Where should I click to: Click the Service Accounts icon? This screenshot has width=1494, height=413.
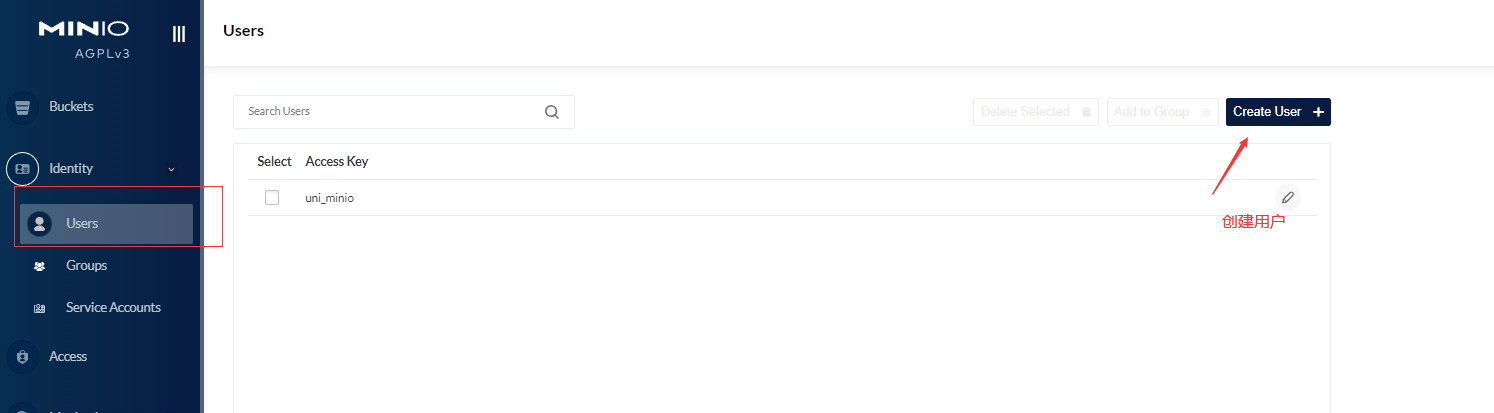(39, 308)
